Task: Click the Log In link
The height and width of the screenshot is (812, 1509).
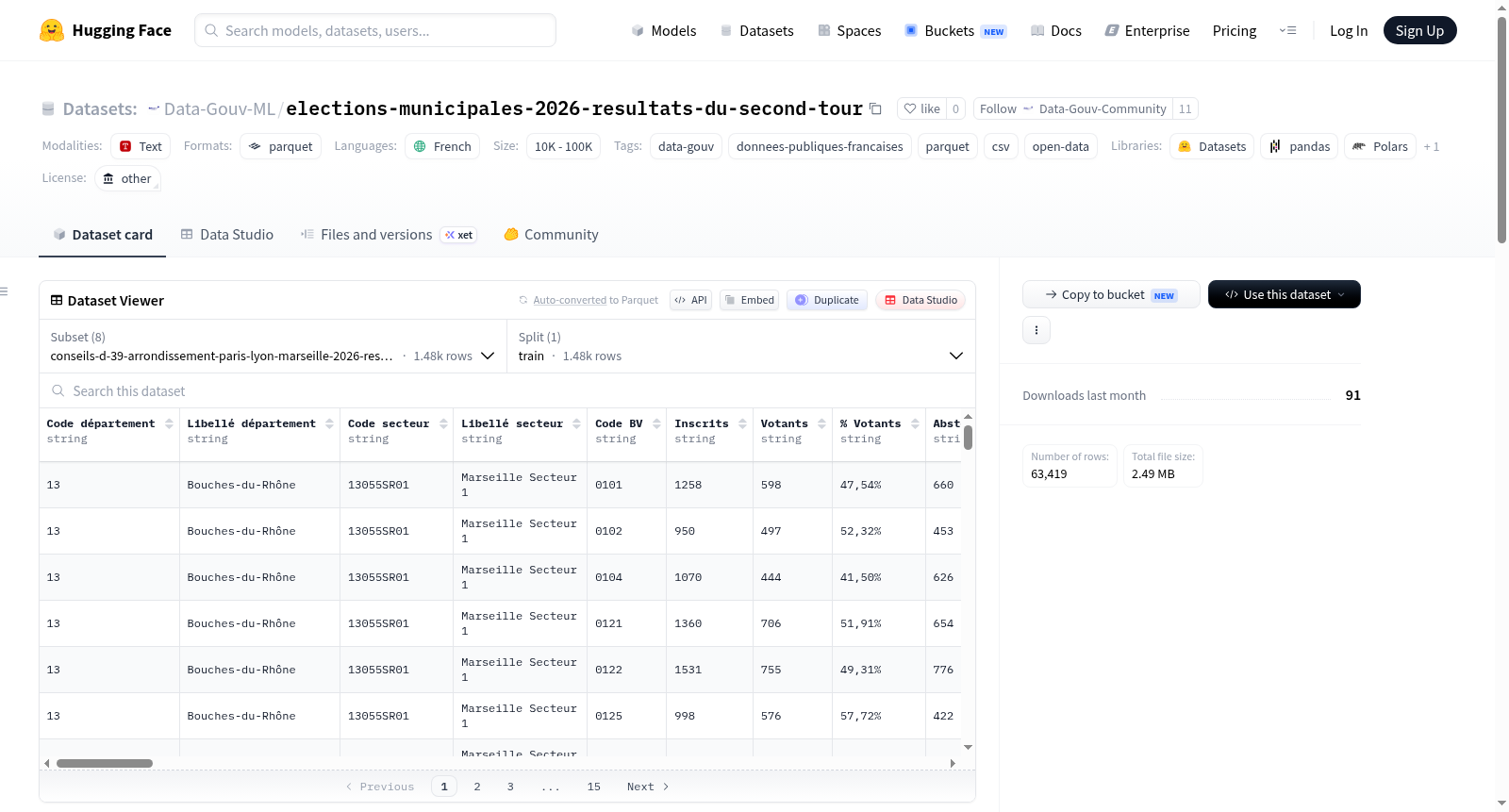Action: 1349,30
